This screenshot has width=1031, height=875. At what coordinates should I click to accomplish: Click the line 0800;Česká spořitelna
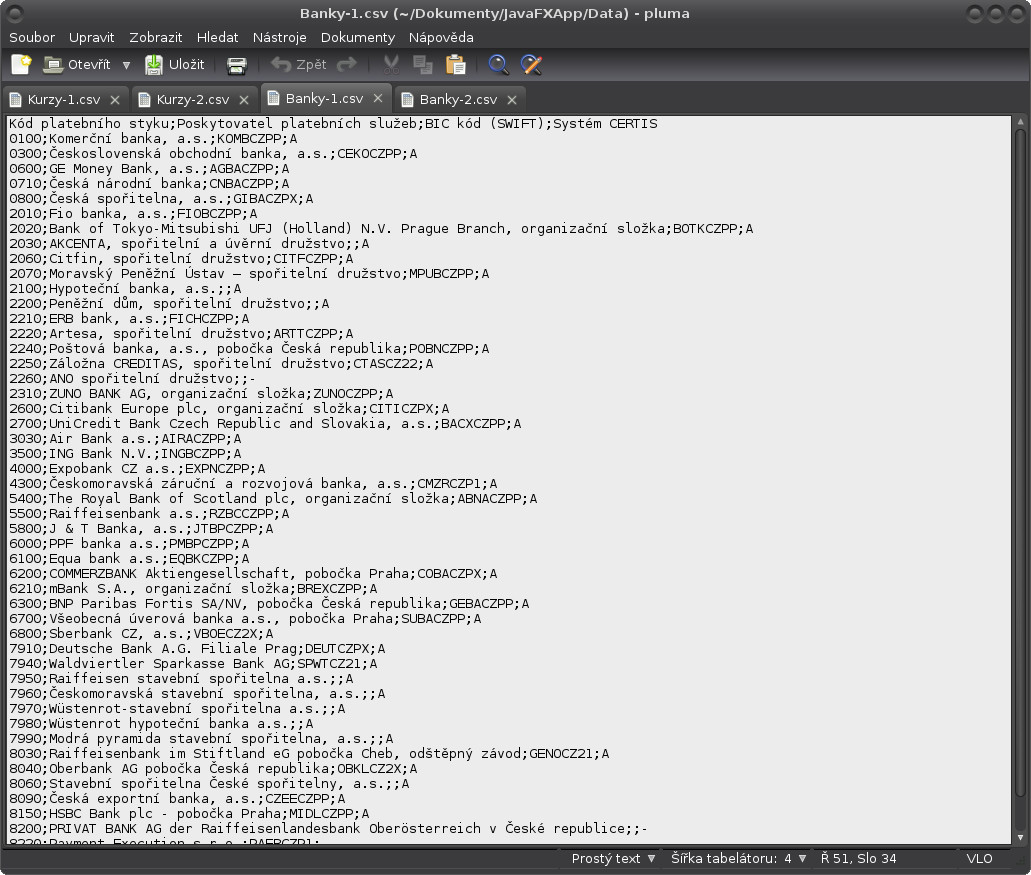pos(161,199)
